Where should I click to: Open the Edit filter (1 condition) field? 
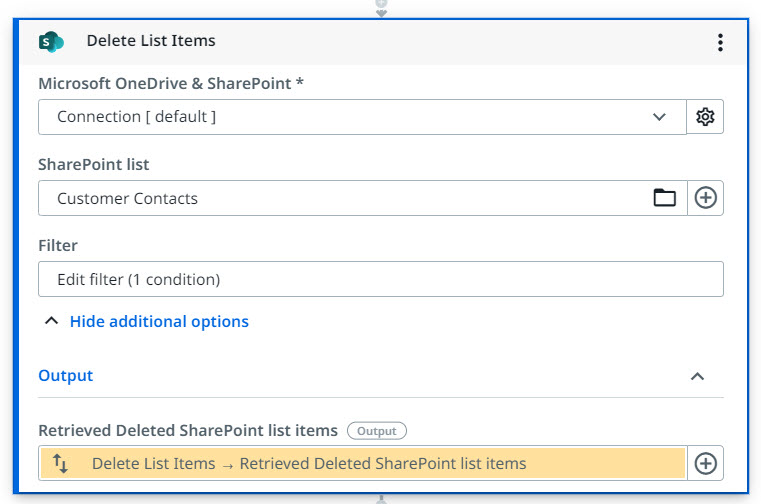coord(380,280)
